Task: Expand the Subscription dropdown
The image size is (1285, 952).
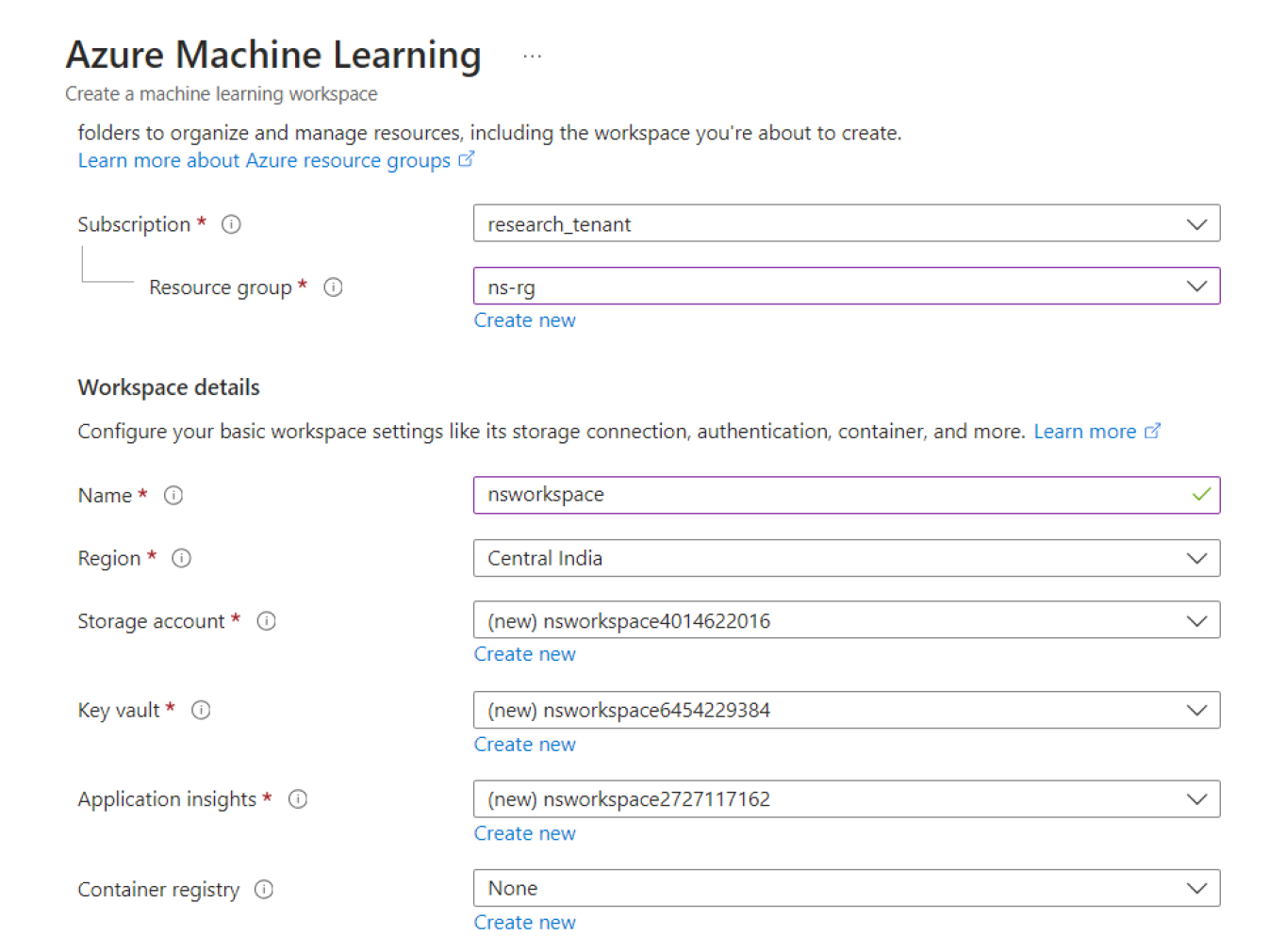Action: click(846, 224)
